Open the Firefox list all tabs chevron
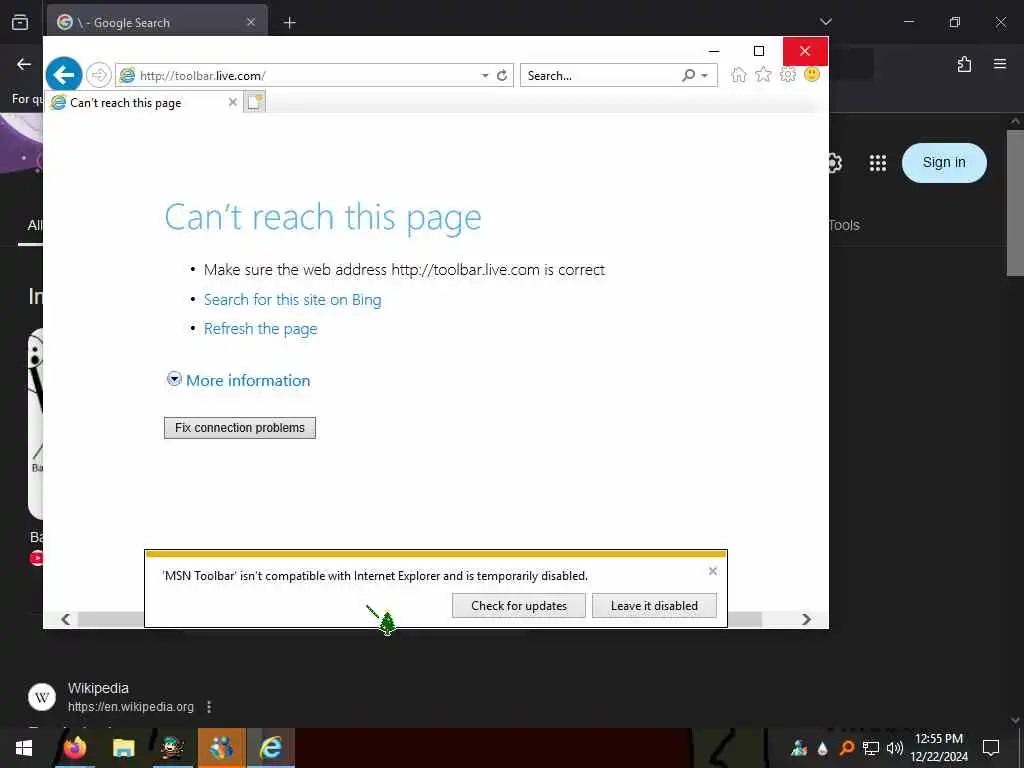The image size is (1024, 768). [x=825, y=22]
